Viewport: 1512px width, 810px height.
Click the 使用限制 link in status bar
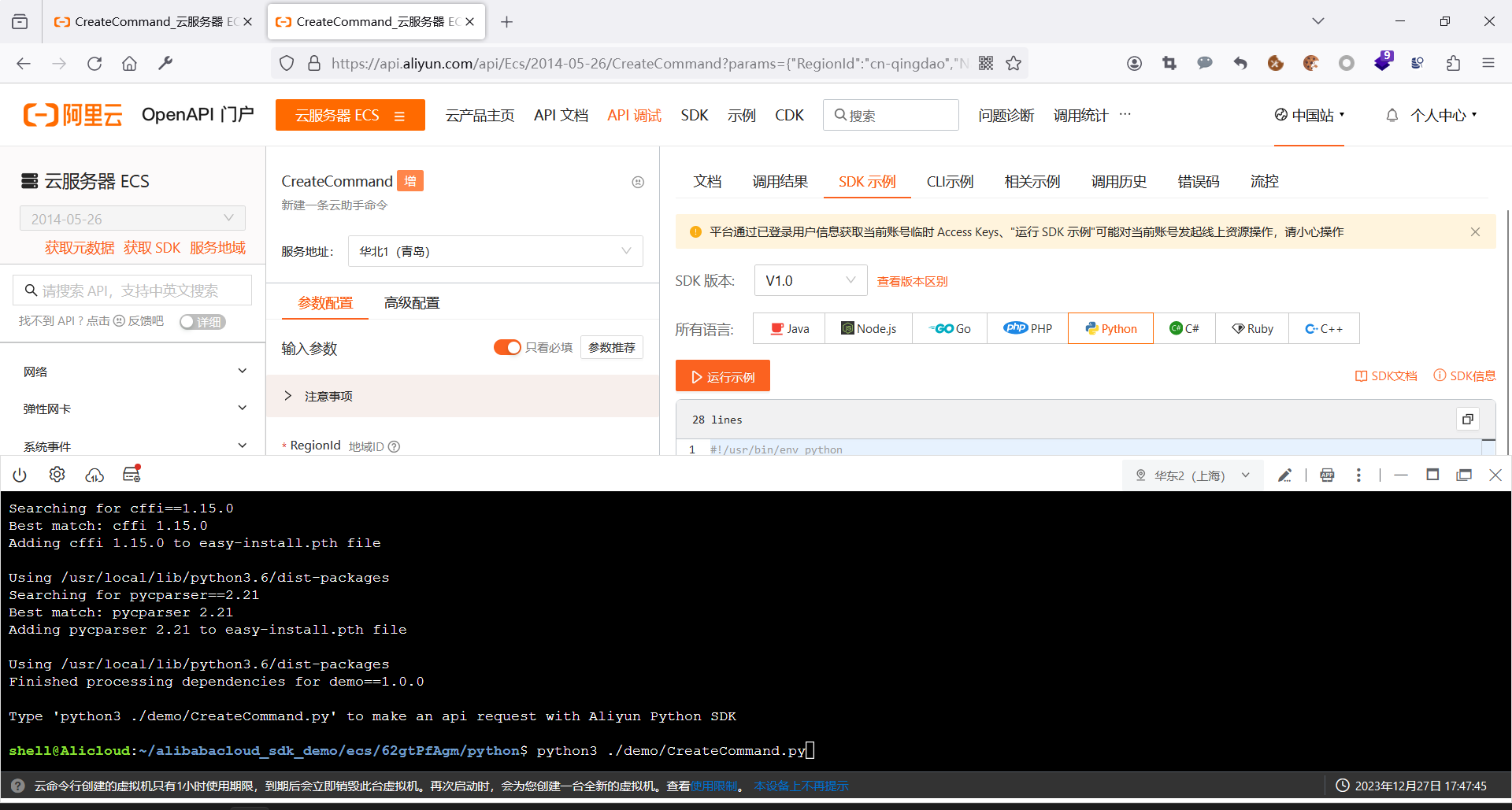tap(713, 786)
